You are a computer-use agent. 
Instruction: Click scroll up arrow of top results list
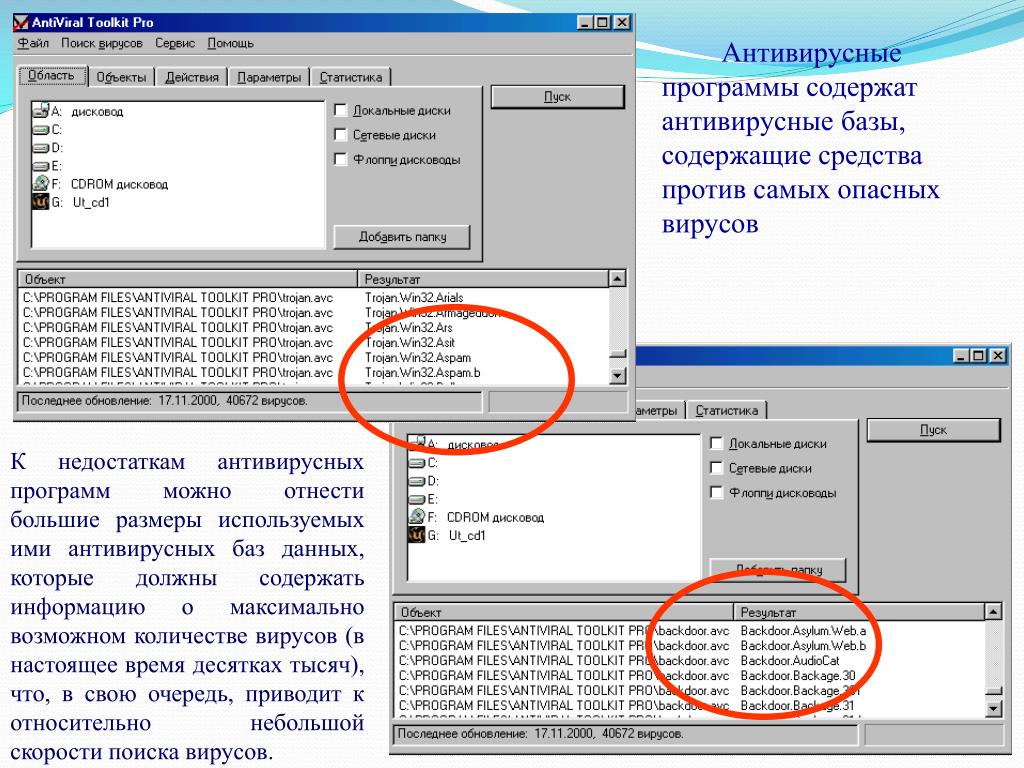click(x=617, y=279)
